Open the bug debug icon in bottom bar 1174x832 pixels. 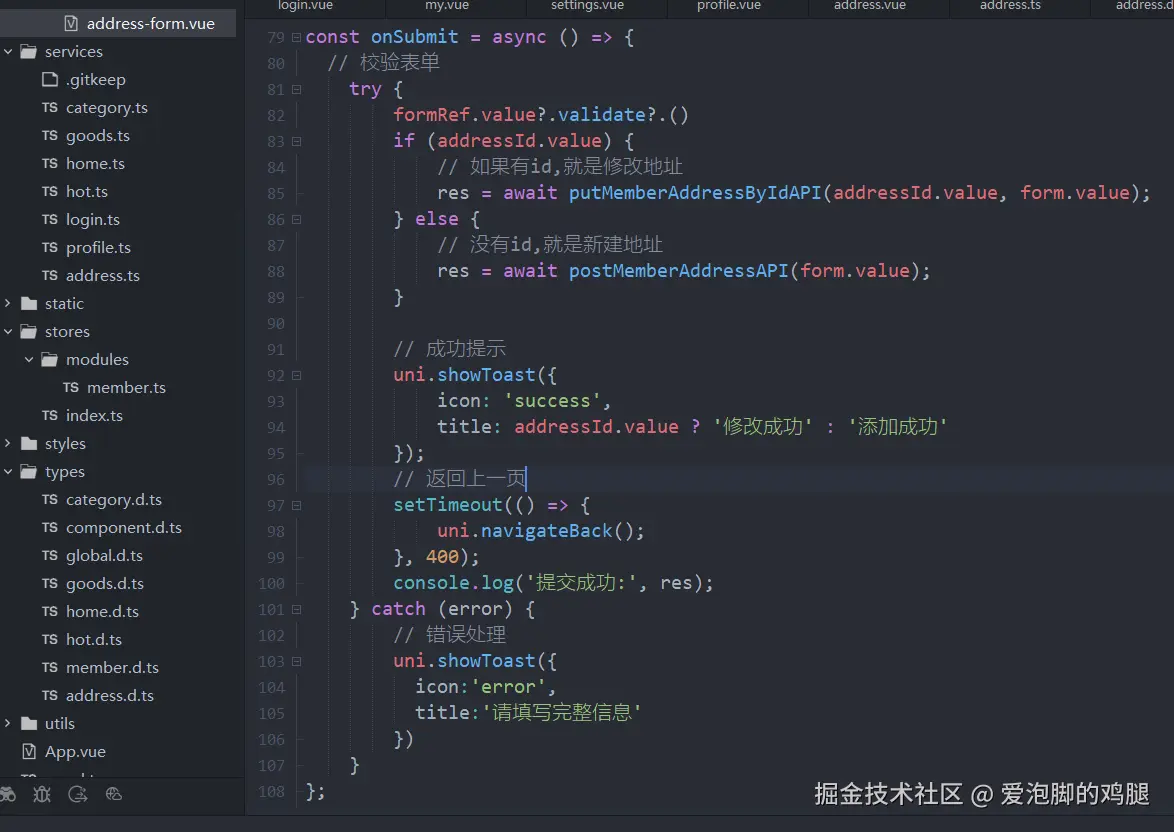[42, 795]
